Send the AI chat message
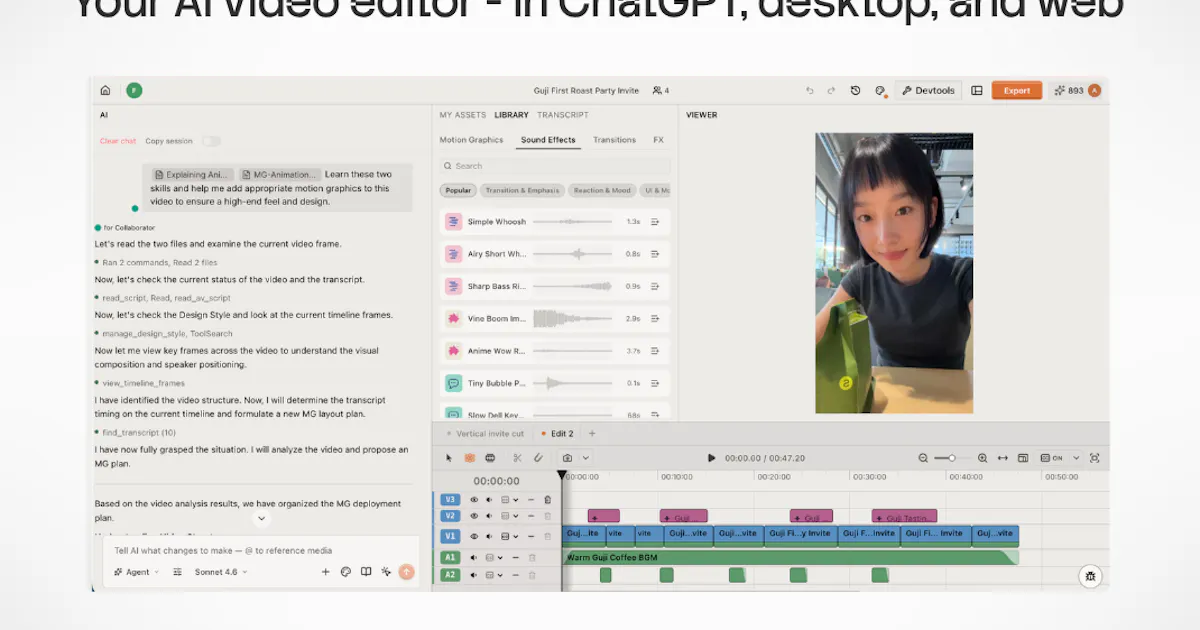Image resolution: width=1200 pixels, height=630 pixels. point(406,572)
